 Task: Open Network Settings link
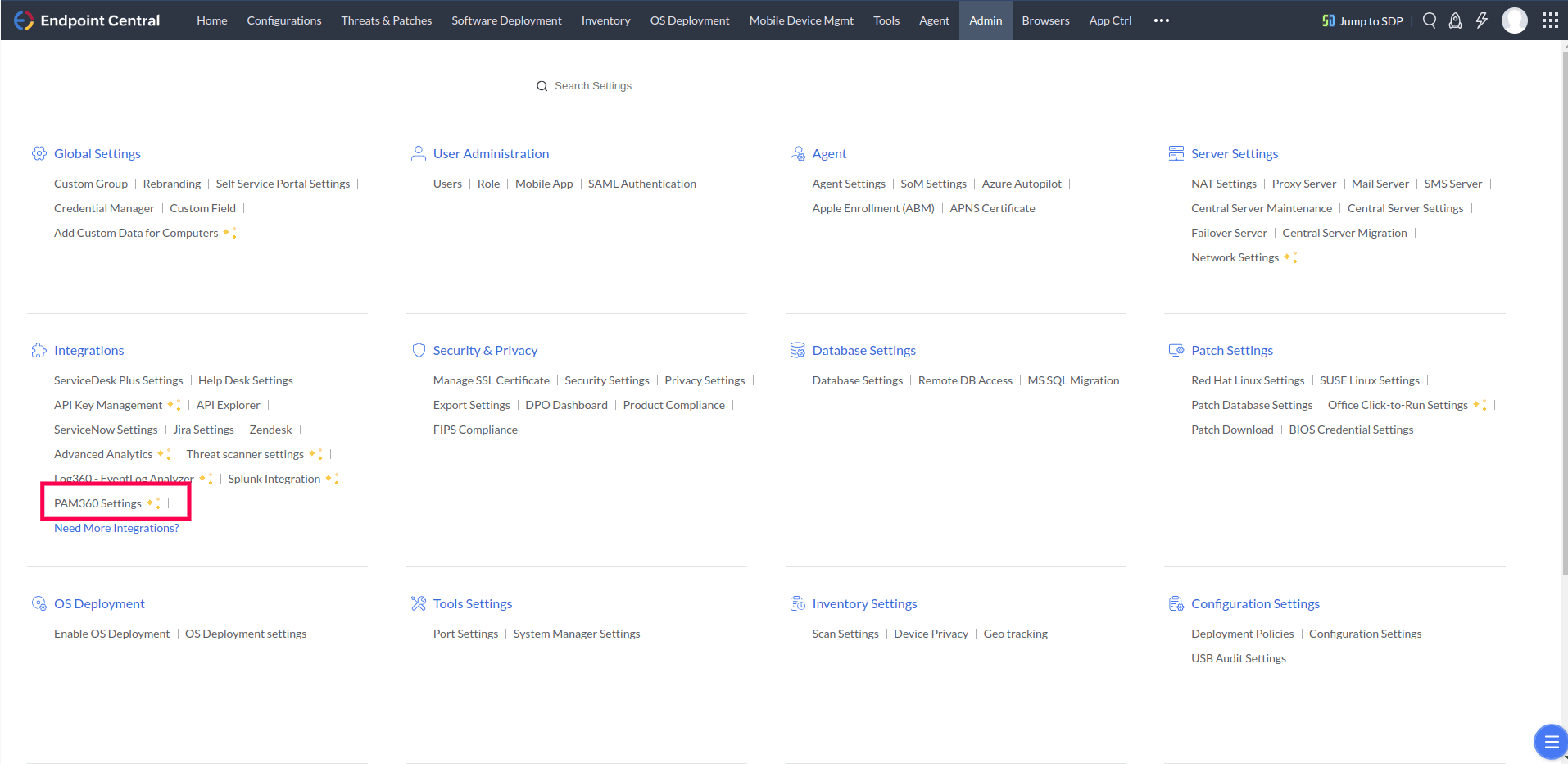tap(1235, 257)
